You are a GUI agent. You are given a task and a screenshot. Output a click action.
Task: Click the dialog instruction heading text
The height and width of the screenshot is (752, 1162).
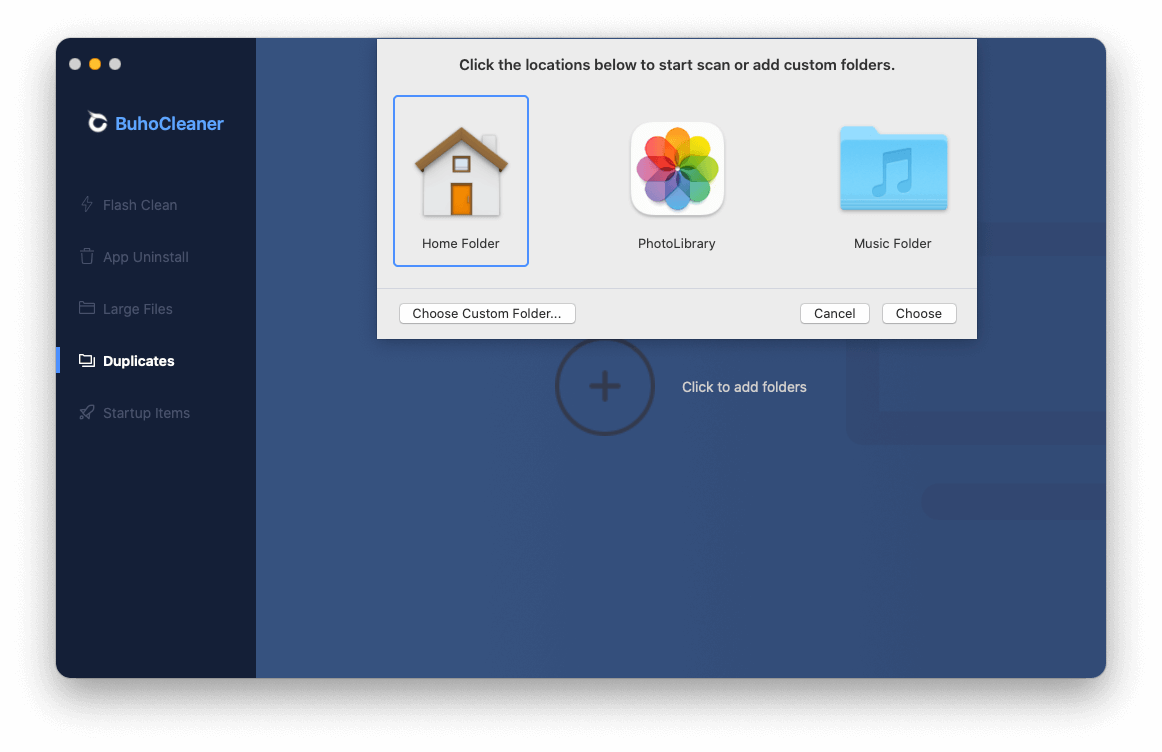677,64
